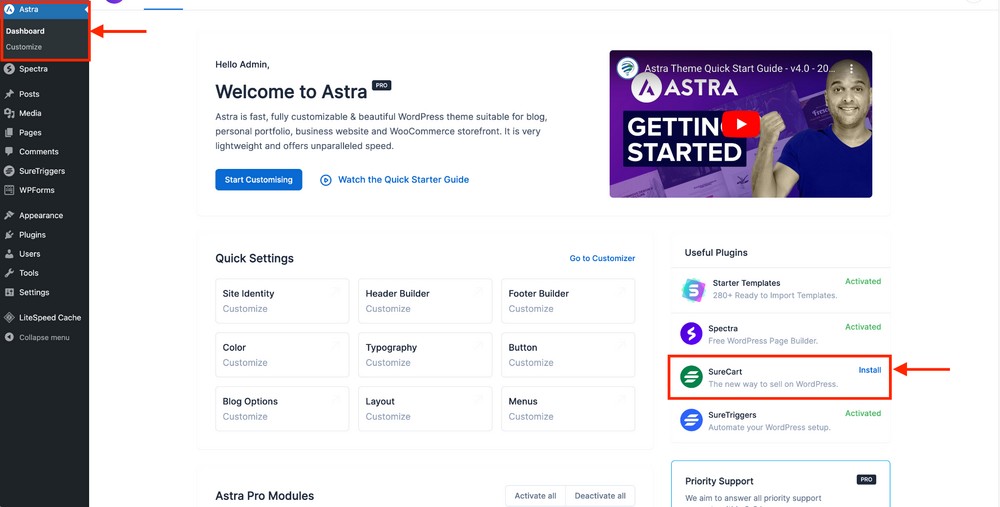Click the Deactivate all button
This screenshot has height=507, width=1000.
[600, 496]
